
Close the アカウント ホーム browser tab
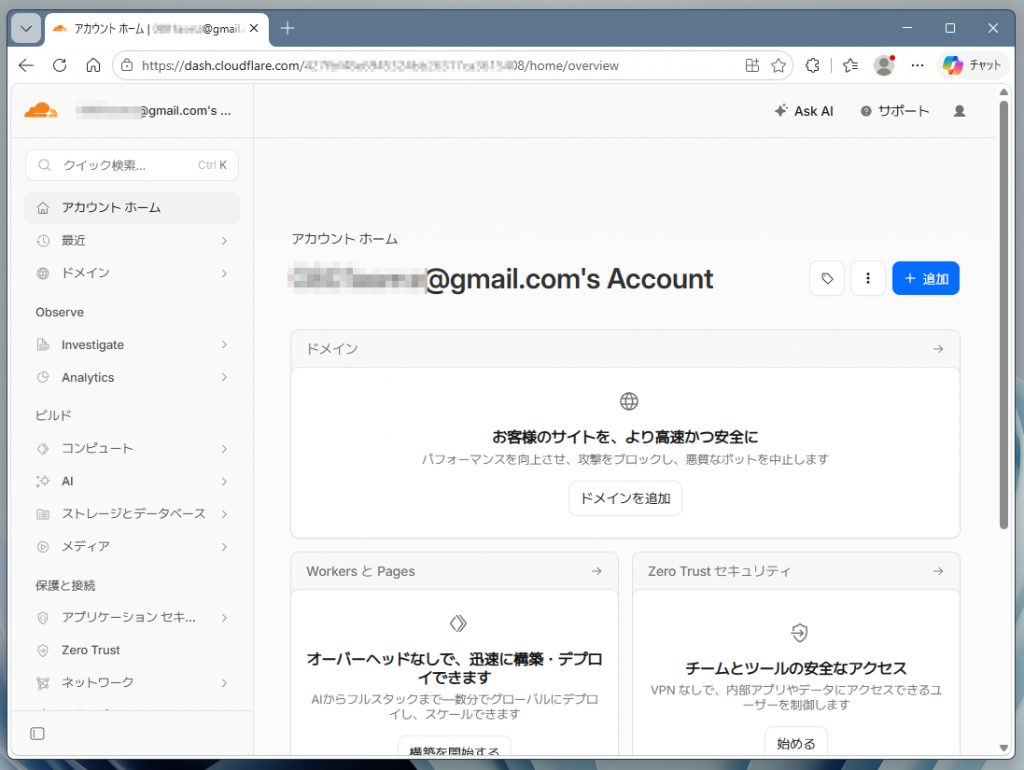click(x=254, y=28)
